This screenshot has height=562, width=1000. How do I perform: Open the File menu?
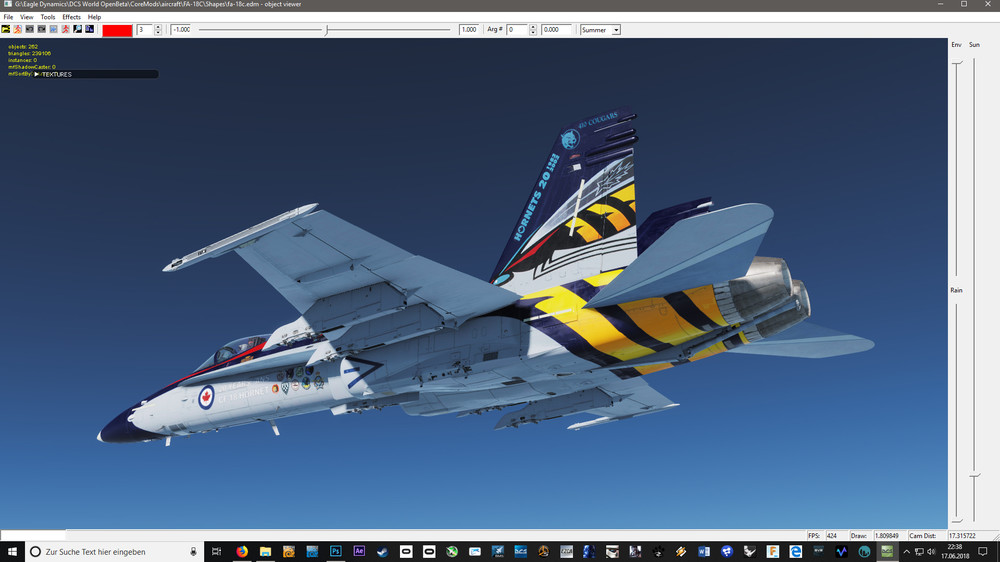(x=8, y=17)
